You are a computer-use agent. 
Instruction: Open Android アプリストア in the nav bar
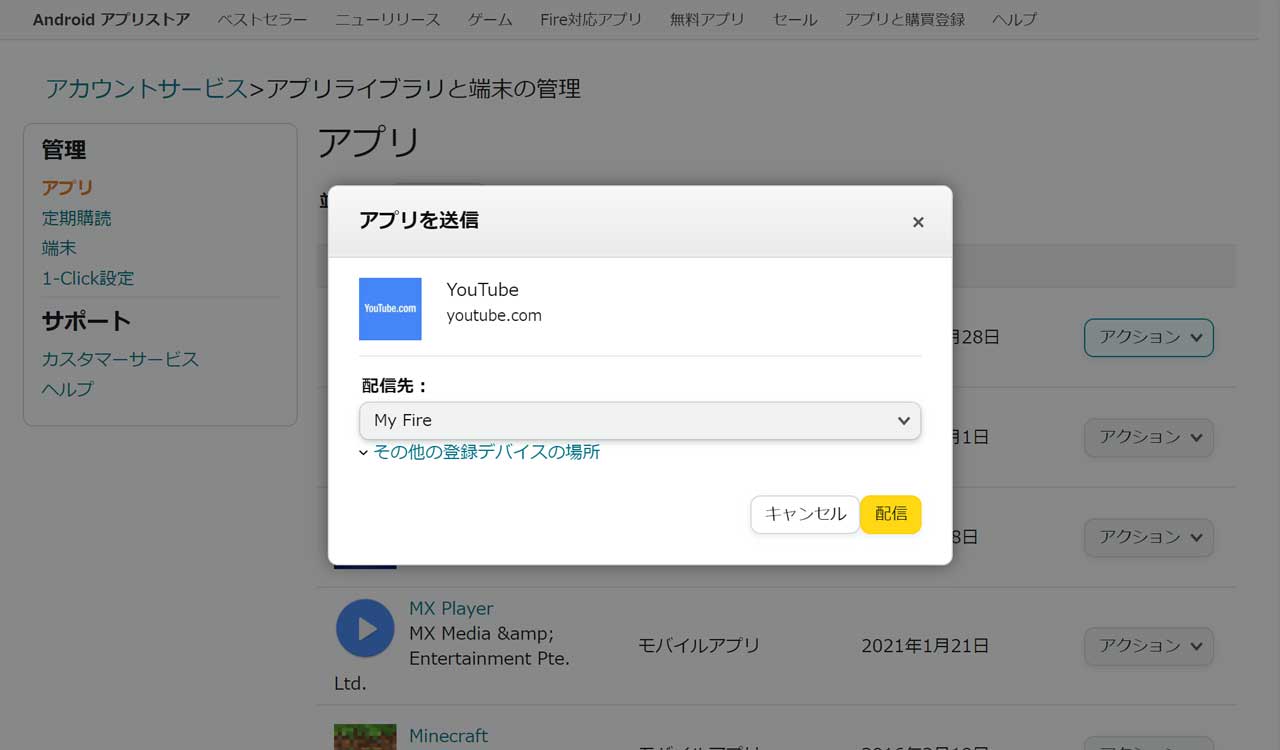pyautogui.click(x=111, y=19)
